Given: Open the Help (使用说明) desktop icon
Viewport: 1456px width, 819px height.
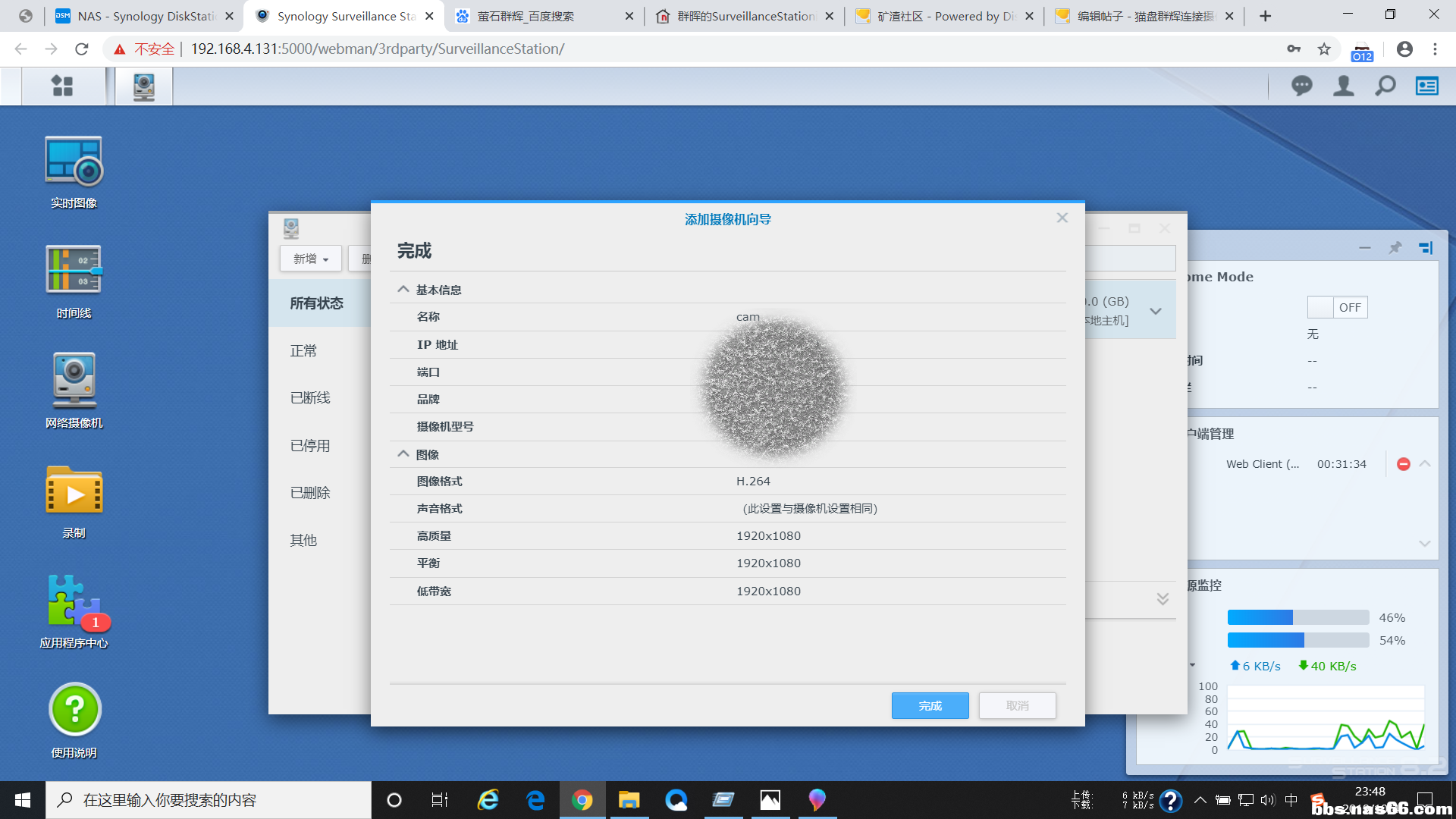Looking at the screenshot, I should pyautogui.click(x=74, y=711).
